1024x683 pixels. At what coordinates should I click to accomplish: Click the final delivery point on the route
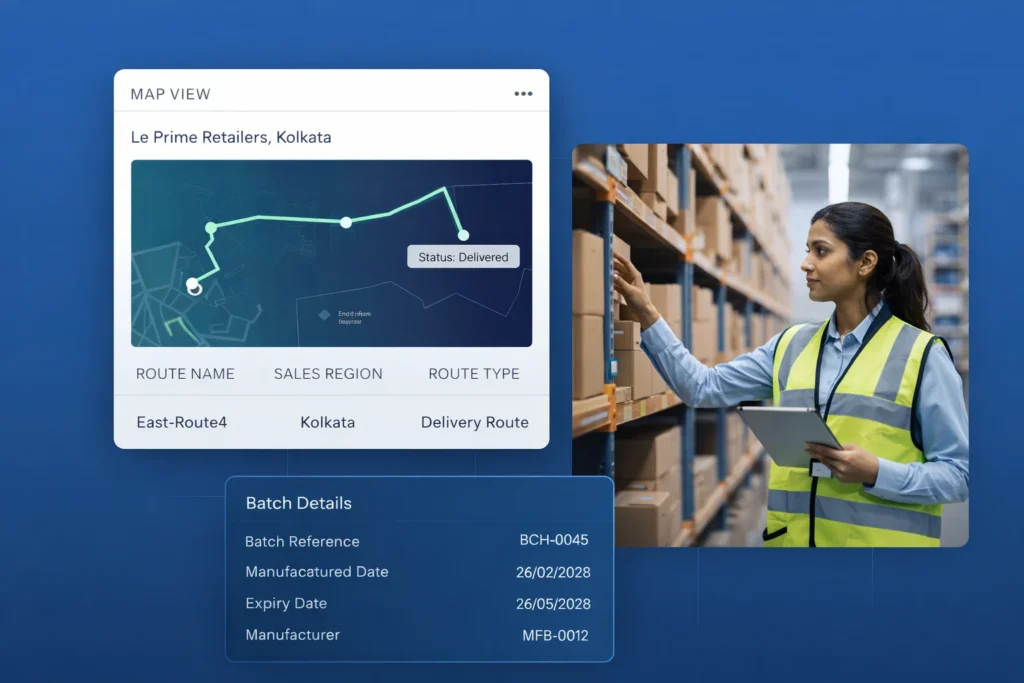[463, 235]
